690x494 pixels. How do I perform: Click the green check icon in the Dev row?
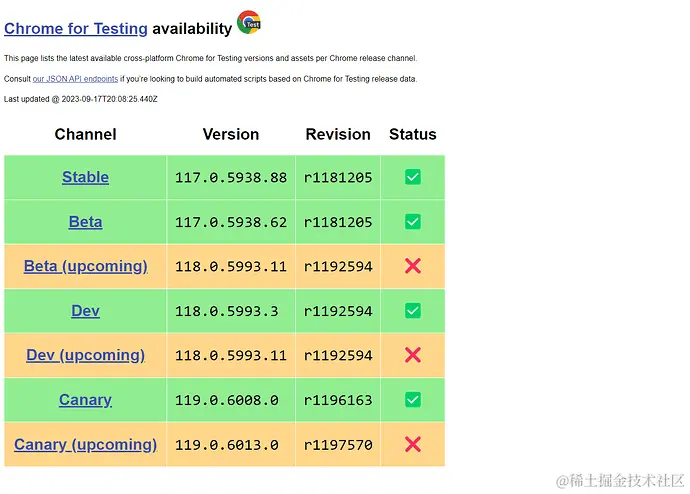coord(413,311)
